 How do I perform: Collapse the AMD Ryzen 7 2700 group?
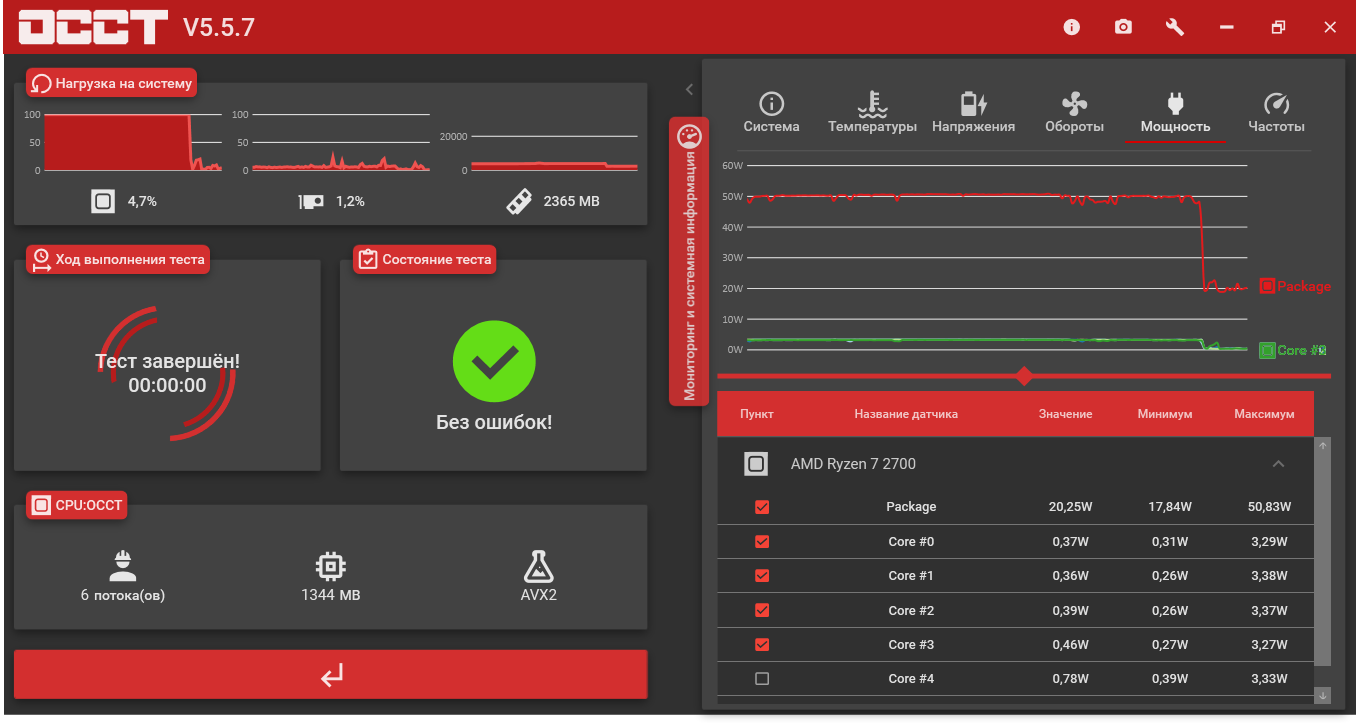(x=1277, y=464)
